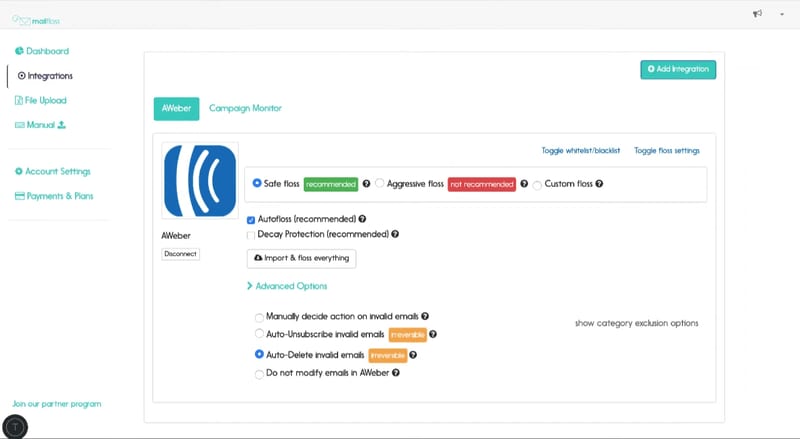The image size is (800, 439).
Task: Click Toggle floss settings link
Action: 667,151
